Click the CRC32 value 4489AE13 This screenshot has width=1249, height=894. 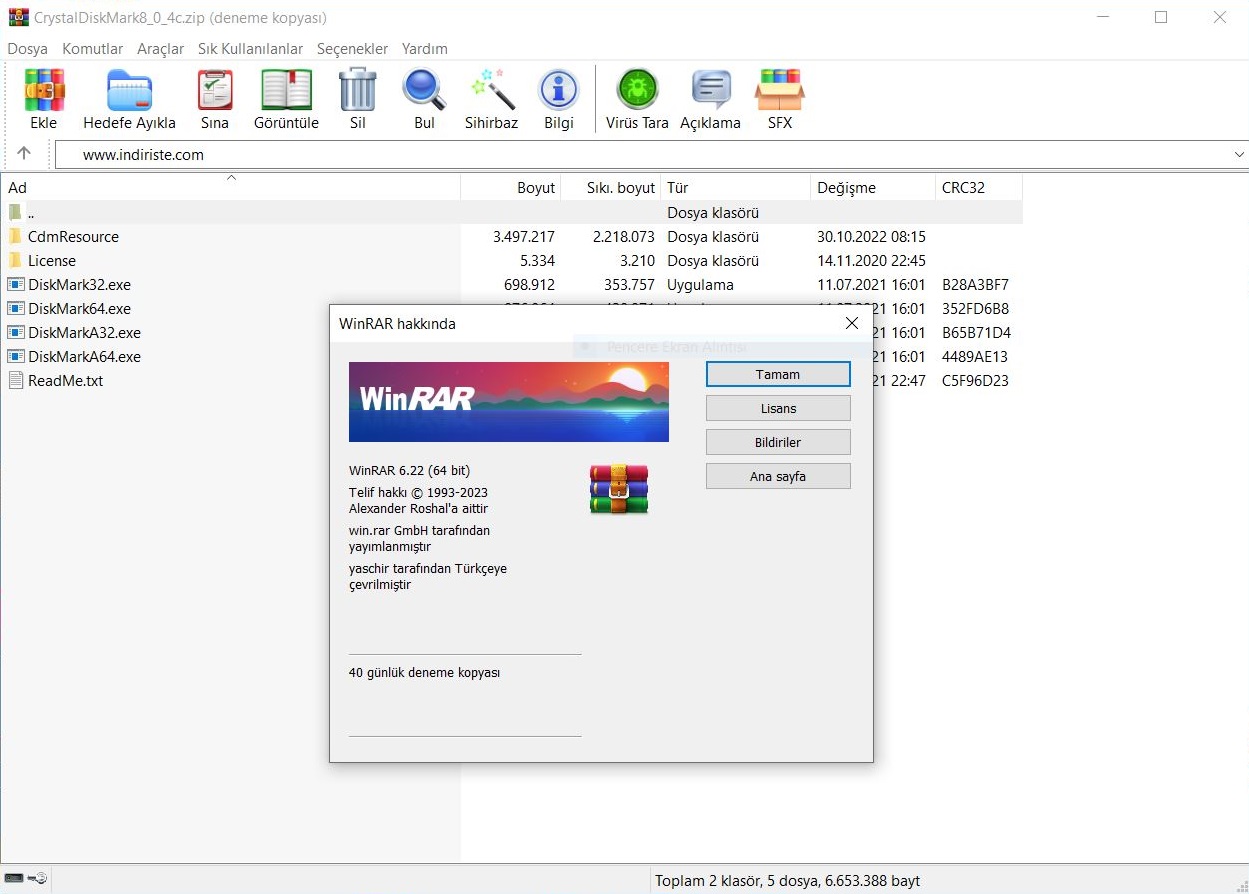pos(975,357)
